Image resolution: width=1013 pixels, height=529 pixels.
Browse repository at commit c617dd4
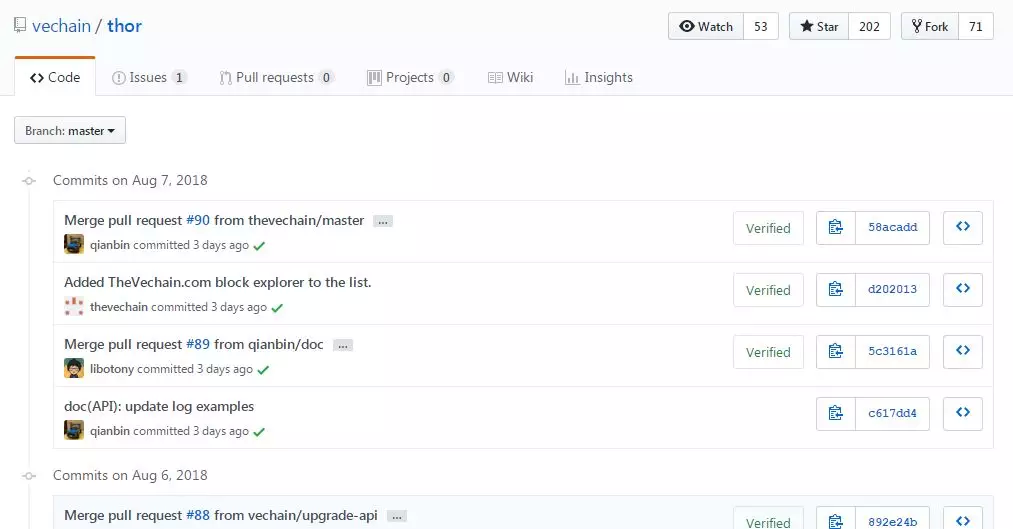click(963, 413)
